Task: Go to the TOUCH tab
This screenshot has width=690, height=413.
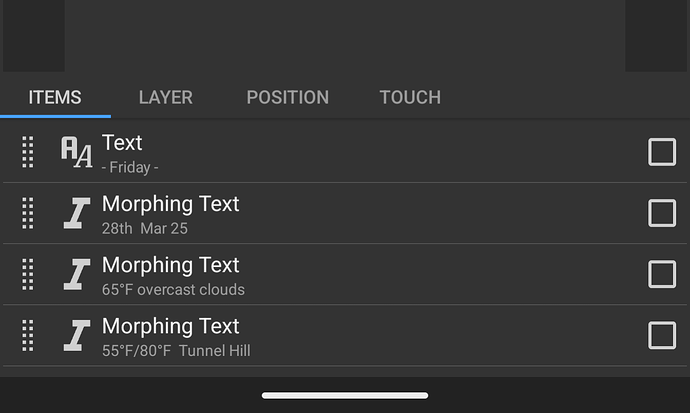Action: (x=410, y=97)
